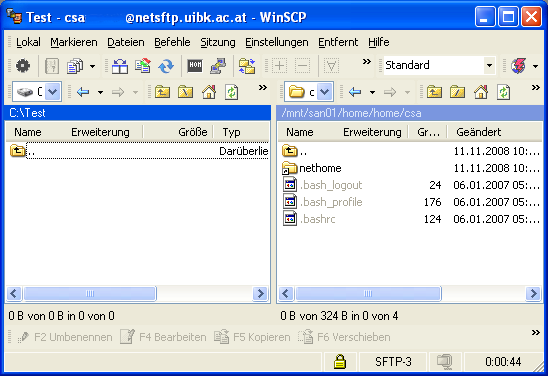Click the SFTP-3 protocol status

point(393,362)
